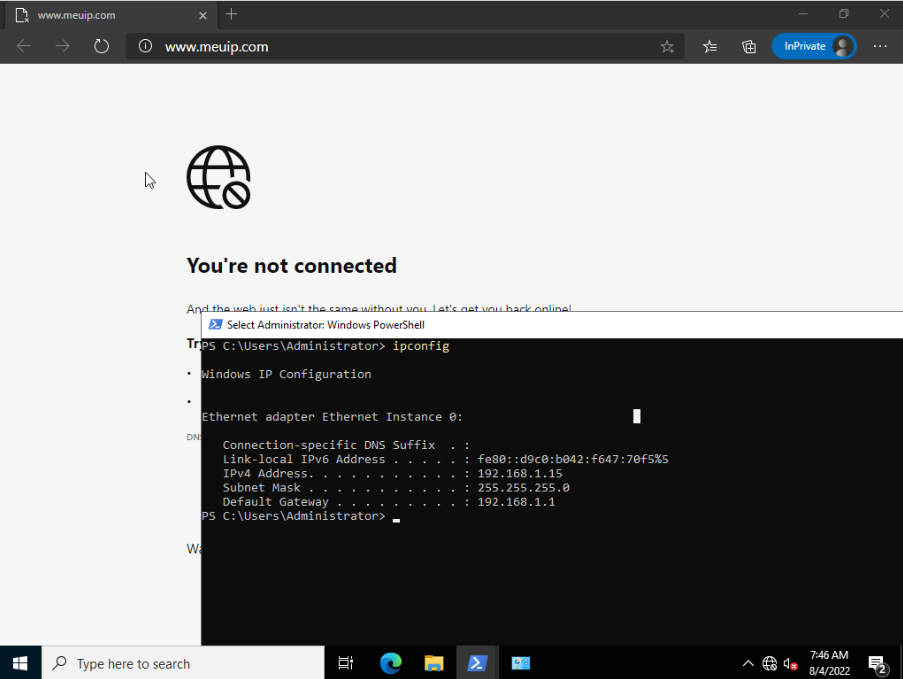The image size is (903, 679).
Task: Show hidden system tray icons
Action: [748, 663]
